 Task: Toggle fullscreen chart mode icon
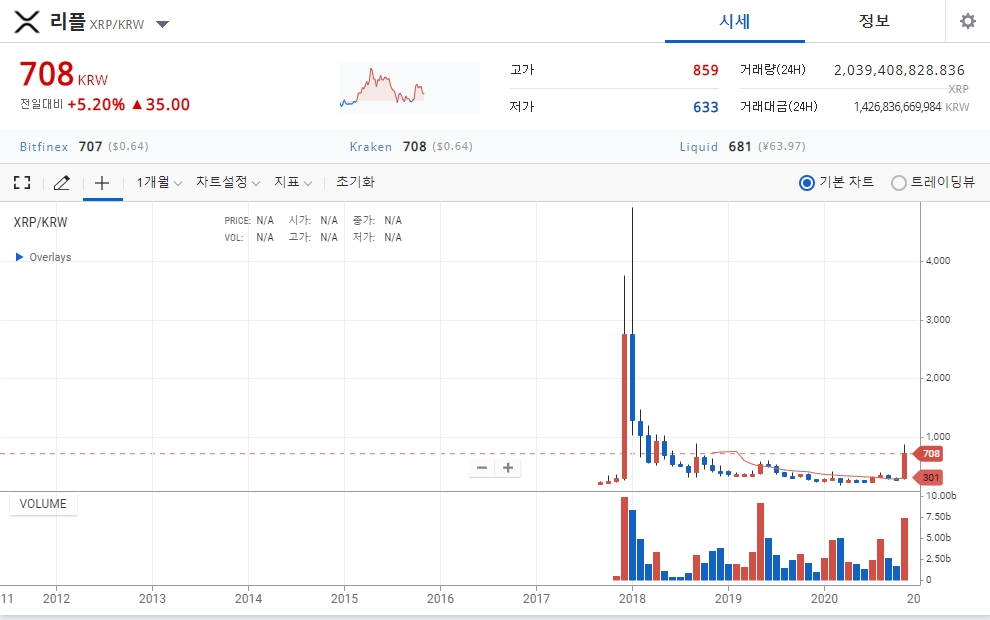tap(22, 182)
